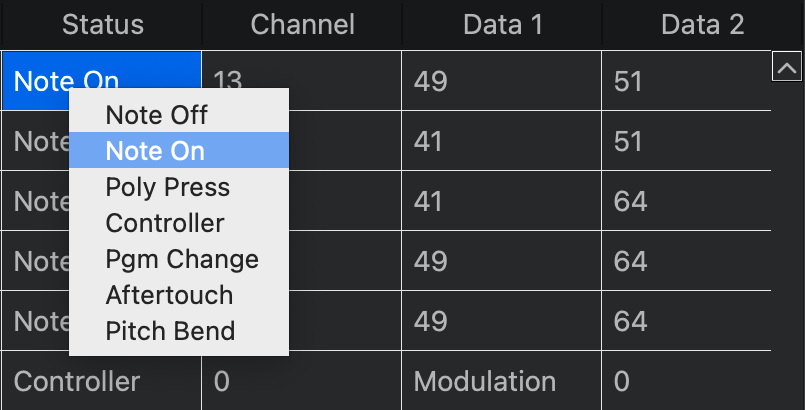Pick Controller from the status popup
The height and width of the screenshot is (410, 805).
pyautogui.click(x=165, y=223)
